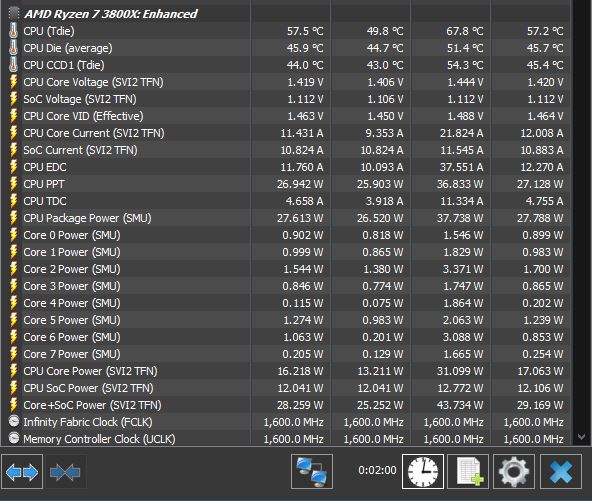Select Core 2 Power (SMU) label

click(72, 269)
